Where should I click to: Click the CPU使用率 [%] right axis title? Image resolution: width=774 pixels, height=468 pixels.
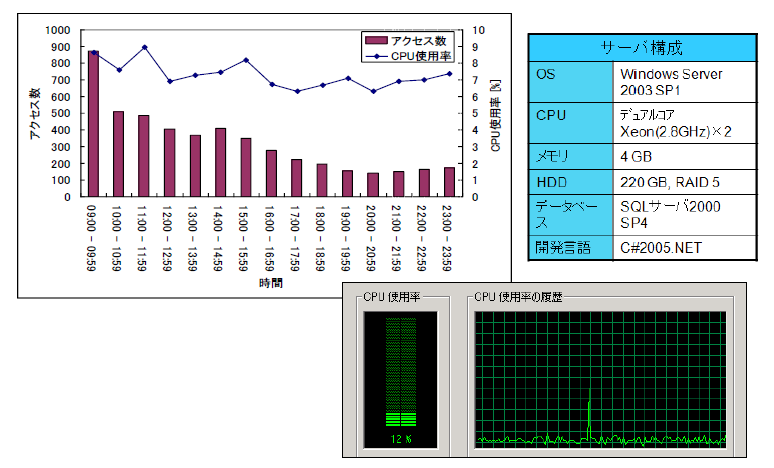pos(496,116)
